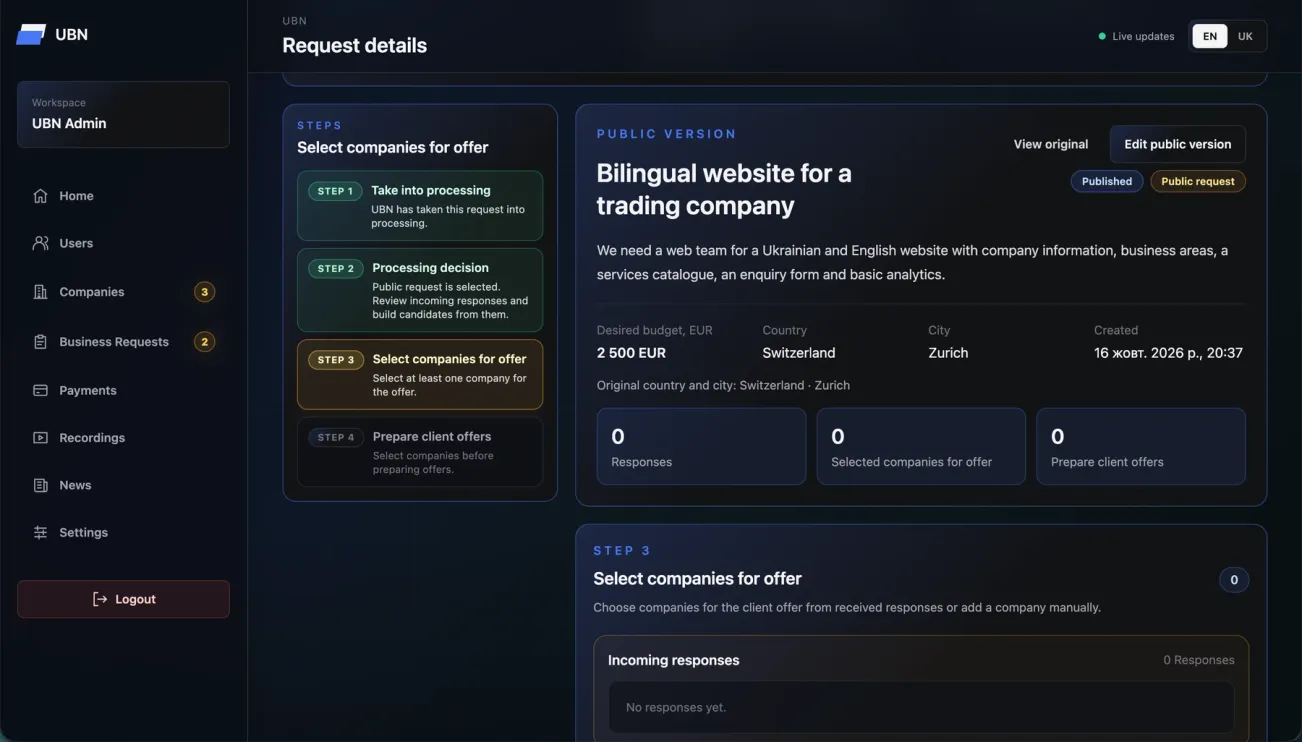Click the Step 3 counter badge showing 0

point(1234,580)
